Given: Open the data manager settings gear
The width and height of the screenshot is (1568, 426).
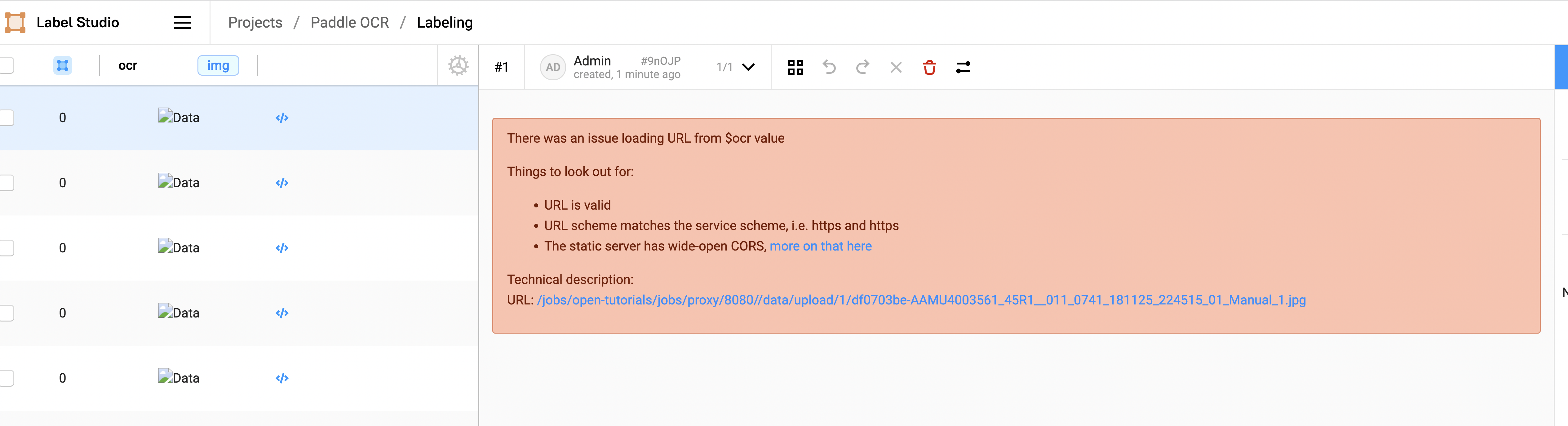Looking at the screenshot, I should 458,66.
